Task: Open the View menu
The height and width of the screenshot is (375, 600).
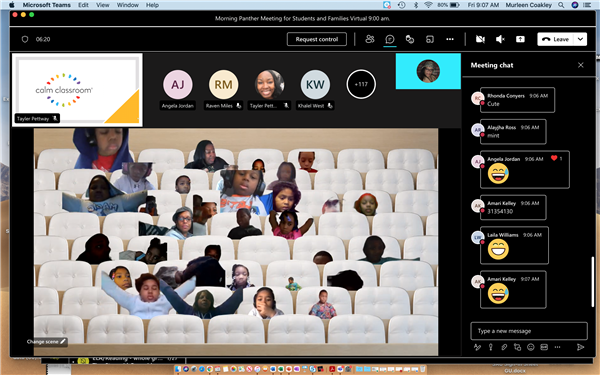Action: [x=103, y=5]
